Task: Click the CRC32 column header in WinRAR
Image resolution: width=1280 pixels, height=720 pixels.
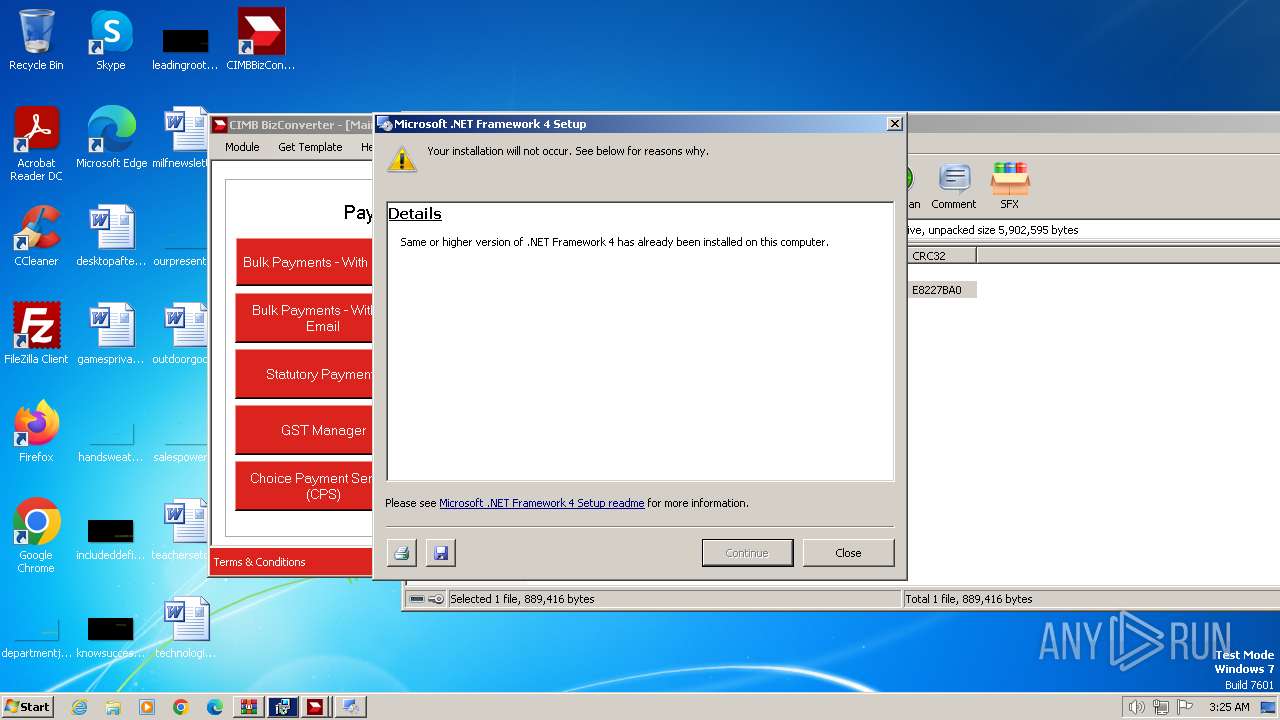Action: pos(942,256)
